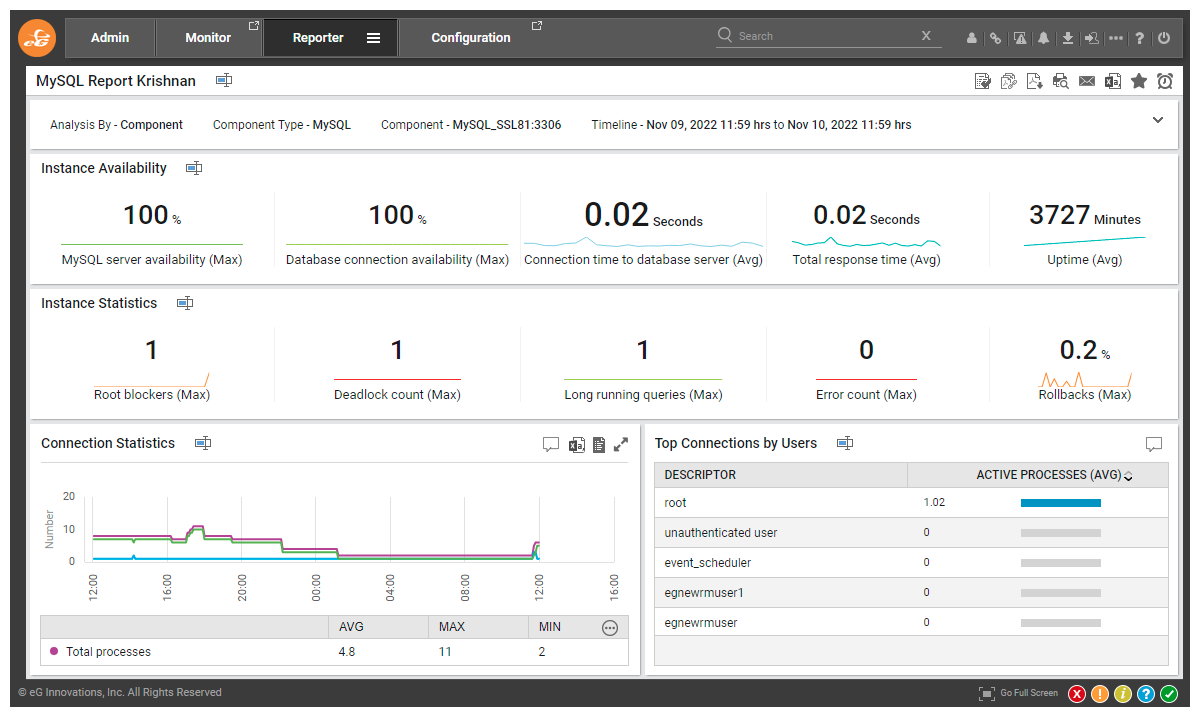Screen dimensions: 1200x717
Task: Click the orange exclamation status indicator
Action: tap(1100, 694)
